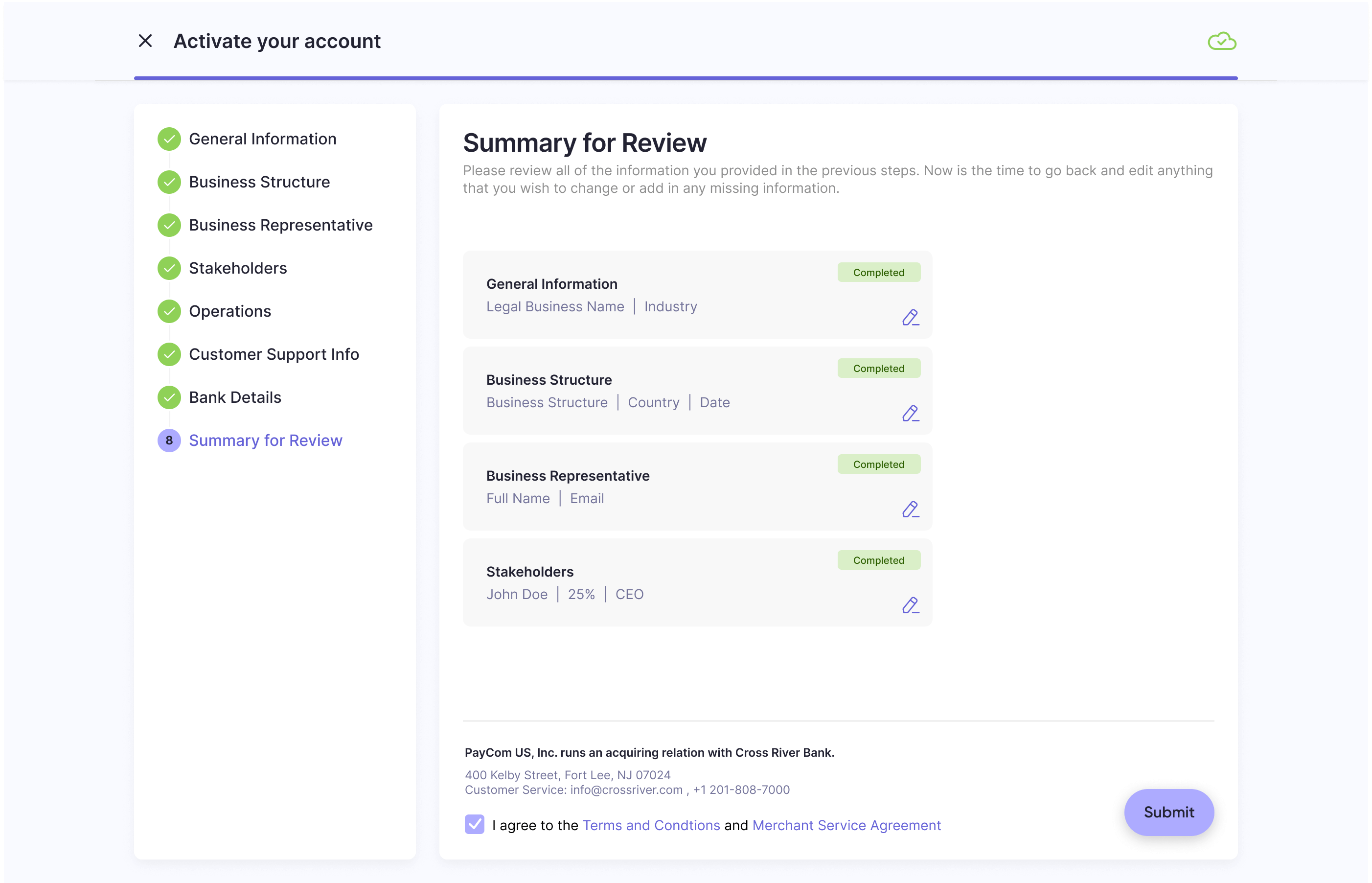Viewport: 1372px width, 883px height.
Task: Open Business Representative step in sidebar
Action: [x=281, y=225]
